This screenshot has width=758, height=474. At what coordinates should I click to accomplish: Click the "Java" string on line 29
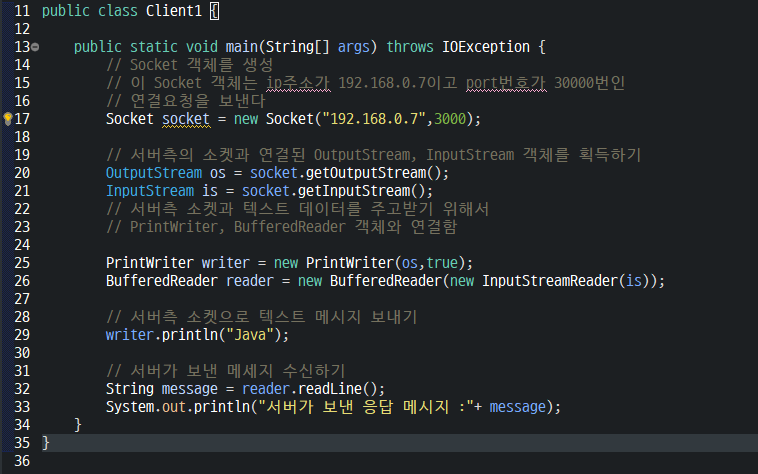click(250, 335)
